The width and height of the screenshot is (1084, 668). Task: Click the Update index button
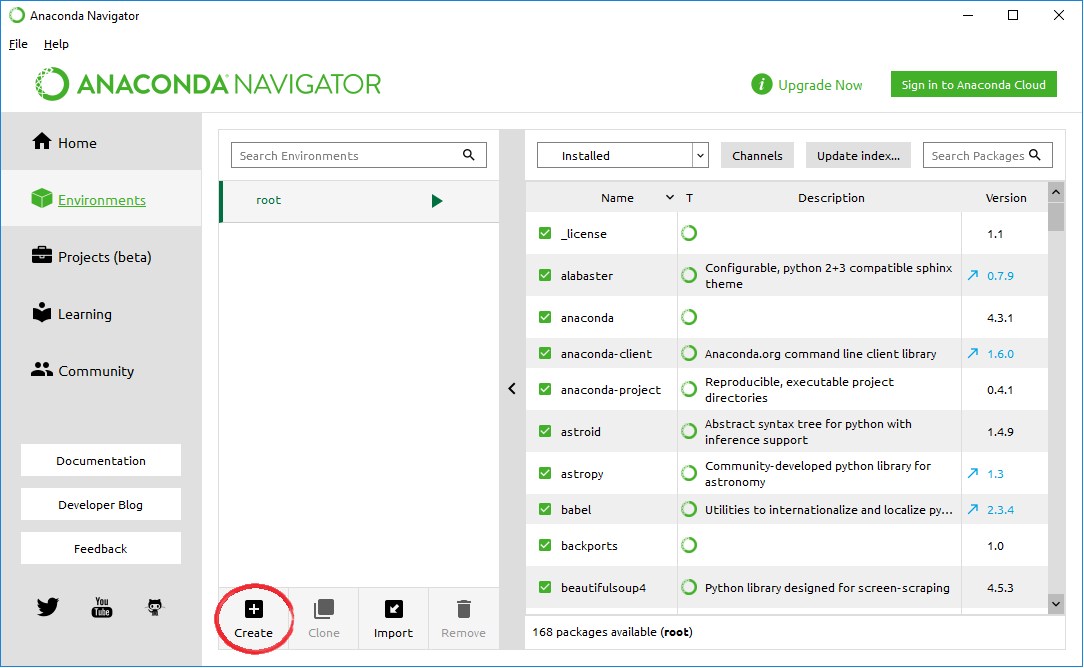coord(857,156)
